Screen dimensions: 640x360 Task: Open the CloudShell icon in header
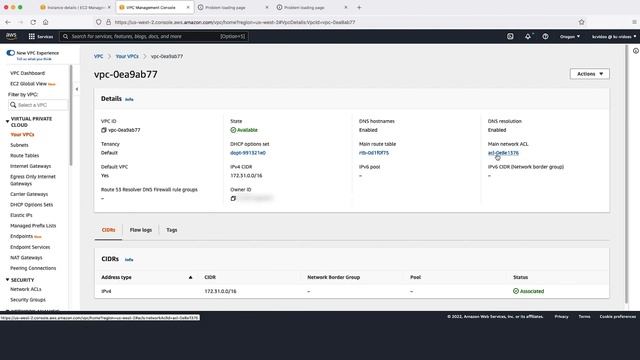point(510,36)
